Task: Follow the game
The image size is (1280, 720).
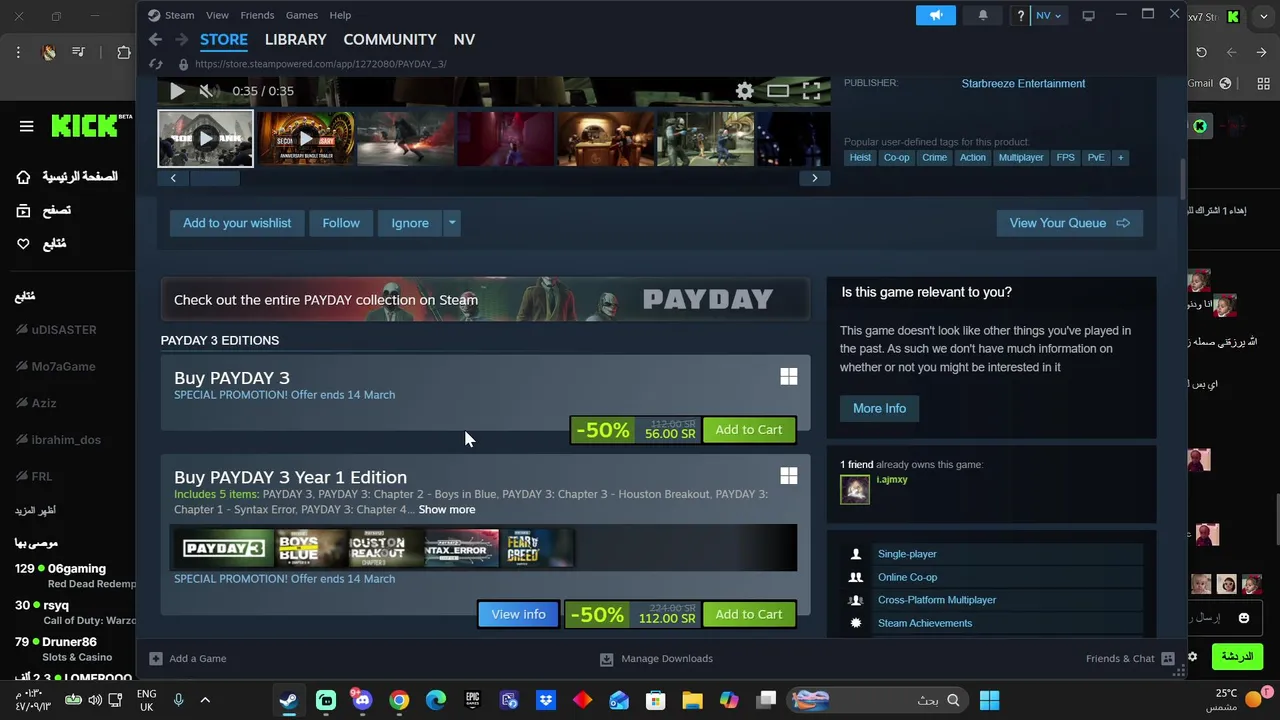Action: coord(341,223)
